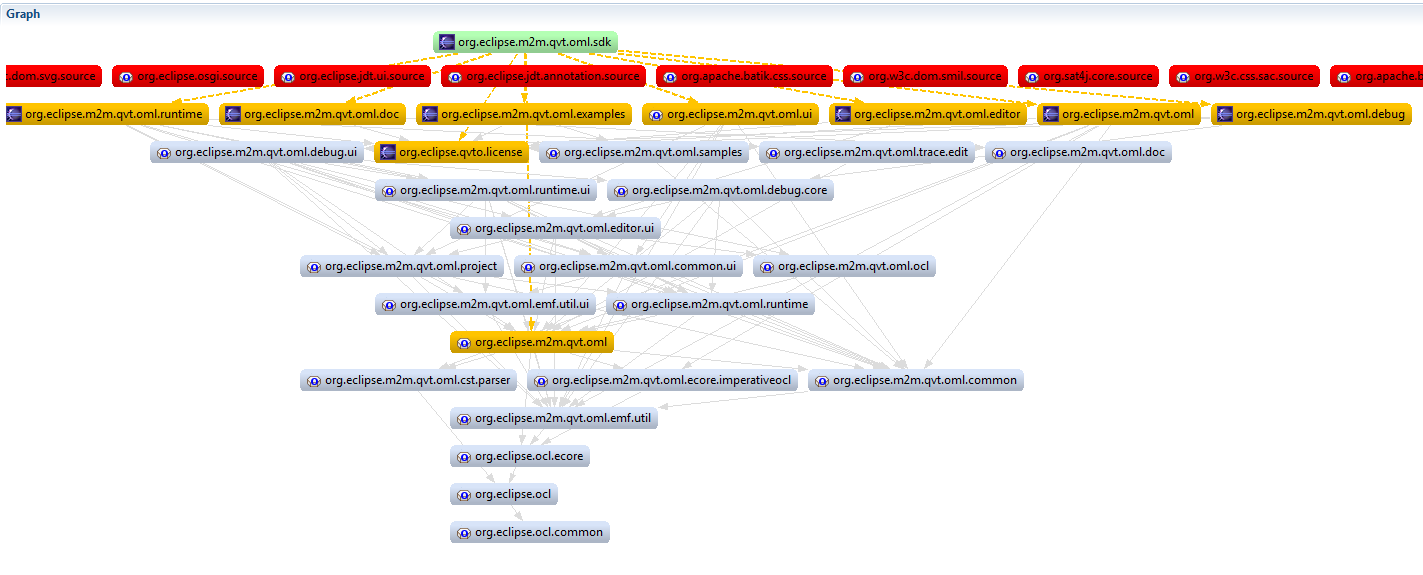The width and height of the screenshot is (1423, 575).
Task: Click the feature icon on org.eclipse.m2m.qvt.oml.debug
Action: pyautogui.click(x=1225, y=114)
